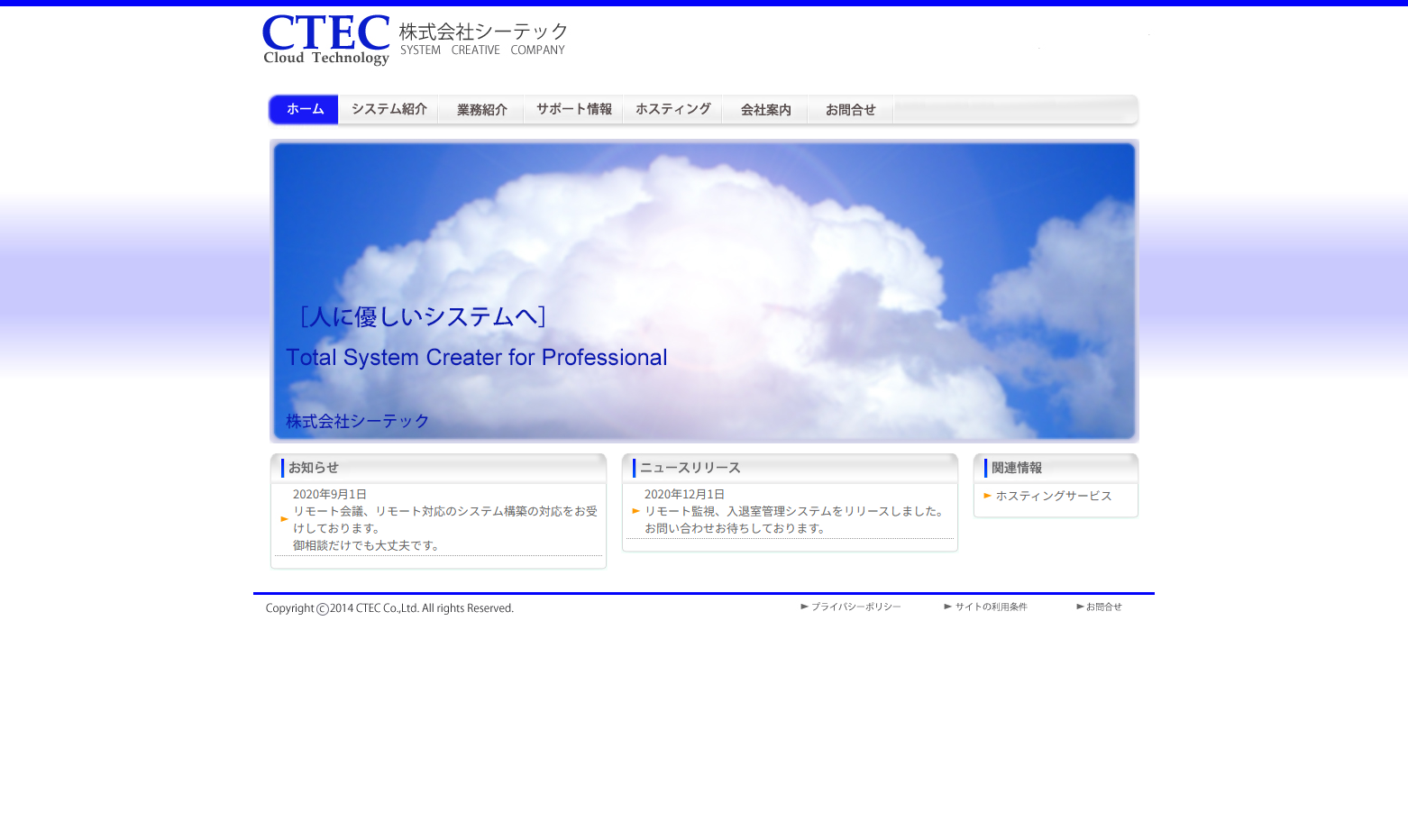Switch to the システム紹介 tab
1408x840 pixels.
pyautogui.click(x=388, y=109)
